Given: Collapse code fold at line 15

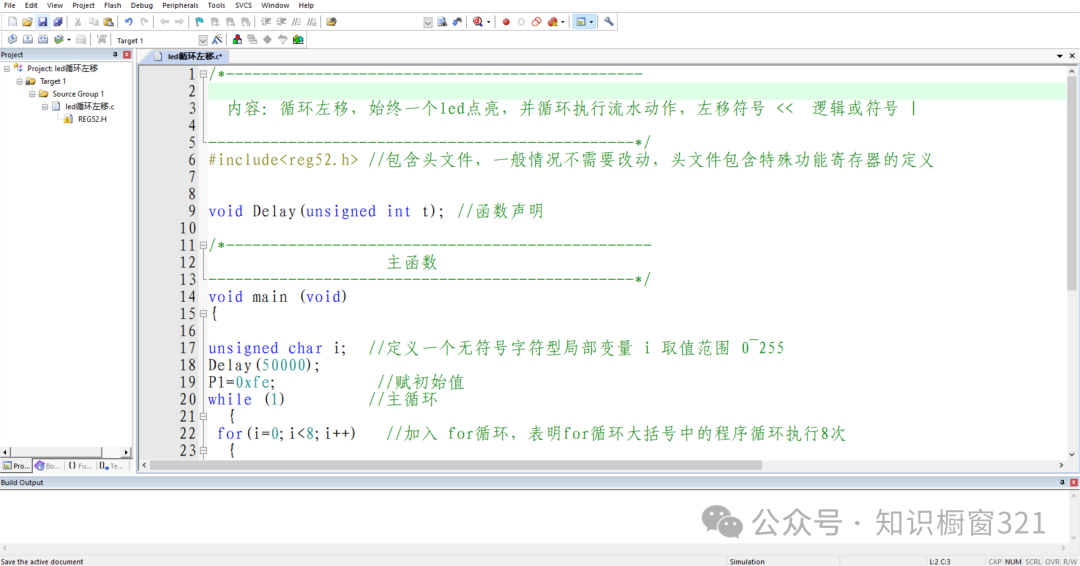Looking at the screenshot, I should tap(203, 314).
